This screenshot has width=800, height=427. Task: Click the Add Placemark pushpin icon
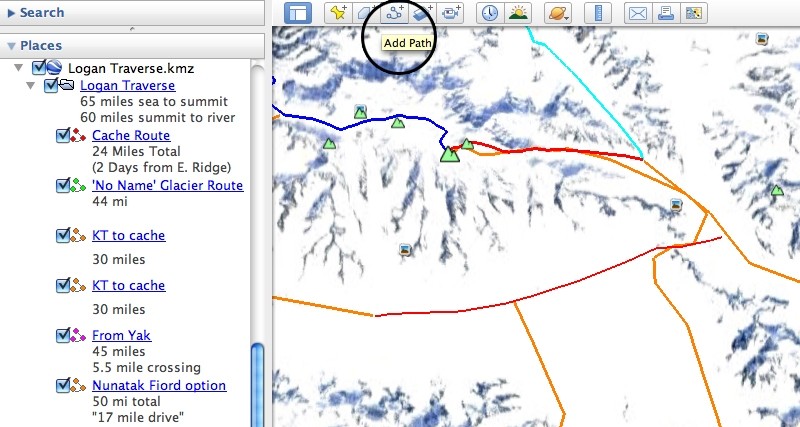338,13
